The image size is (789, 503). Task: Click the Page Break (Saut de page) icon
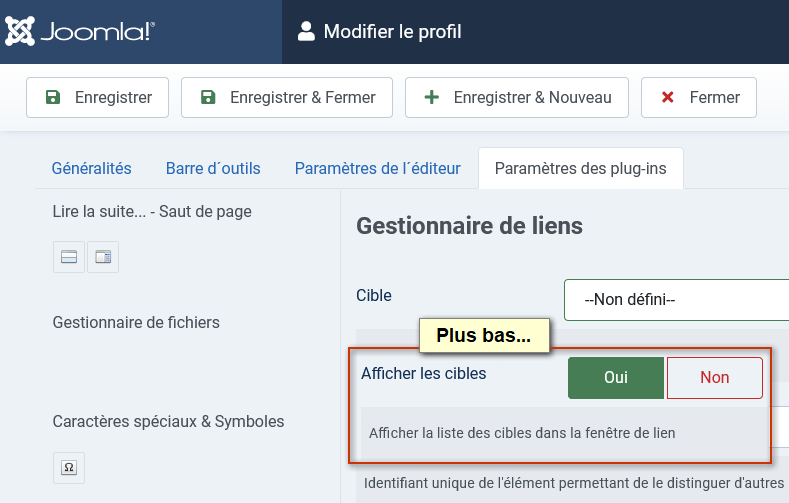(x=103, y=257)
